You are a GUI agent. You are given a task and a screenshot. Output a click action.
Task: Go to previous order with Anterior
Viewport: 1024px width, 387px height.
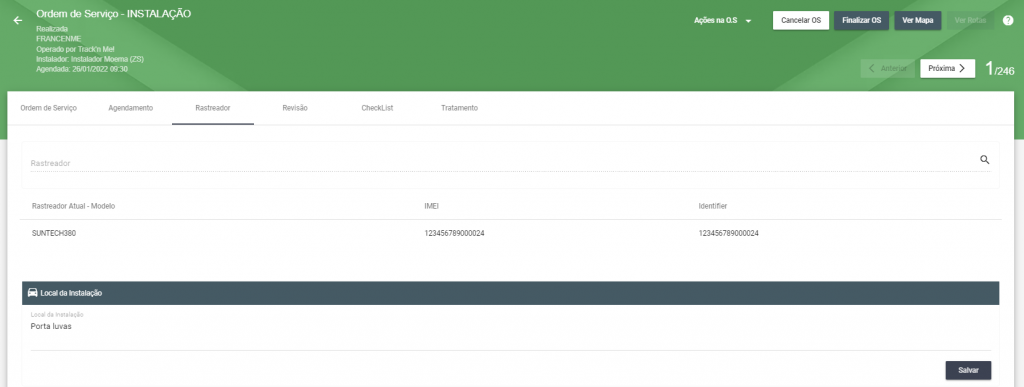click(888, 69)
